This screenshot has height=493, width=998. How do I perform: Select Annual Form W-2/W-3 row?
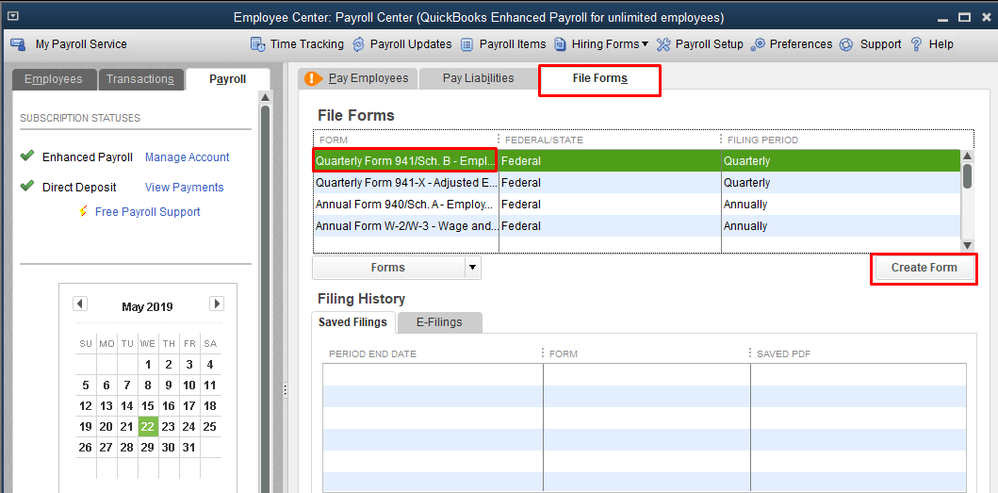[636, 226]
